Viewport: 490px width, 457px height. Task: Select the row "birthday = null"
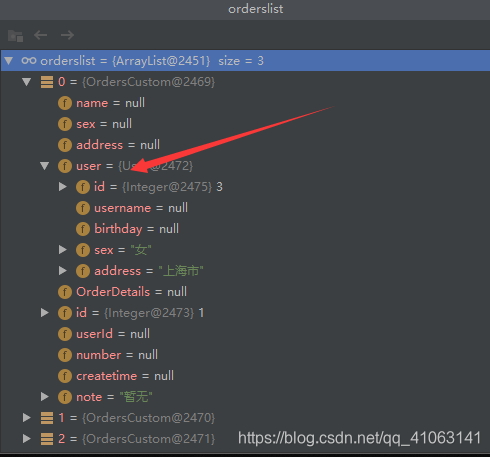[x=245, y=229]
